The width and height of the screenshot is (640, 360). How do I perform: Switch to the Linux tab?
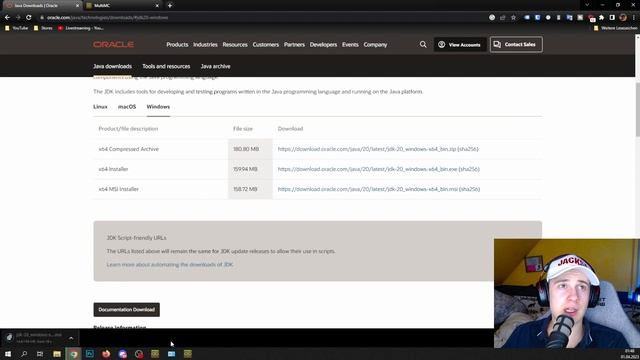[100, 107]
